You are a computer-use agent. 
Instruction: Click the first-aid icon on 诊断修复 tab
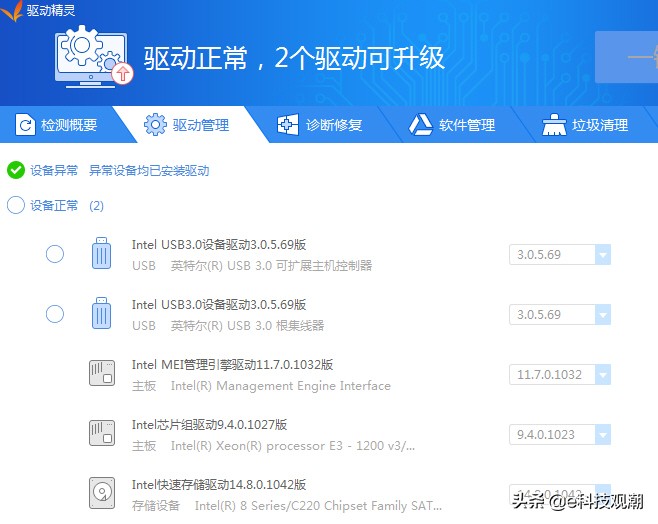click(x=288, y=125)
